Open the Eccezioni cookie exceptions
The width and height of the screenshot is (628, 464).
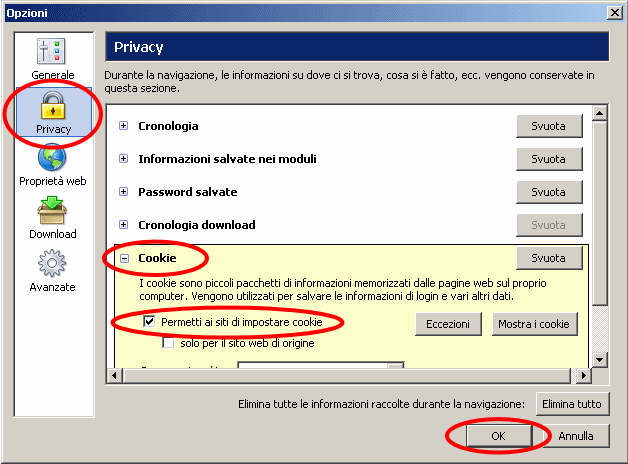click(448, 324)
